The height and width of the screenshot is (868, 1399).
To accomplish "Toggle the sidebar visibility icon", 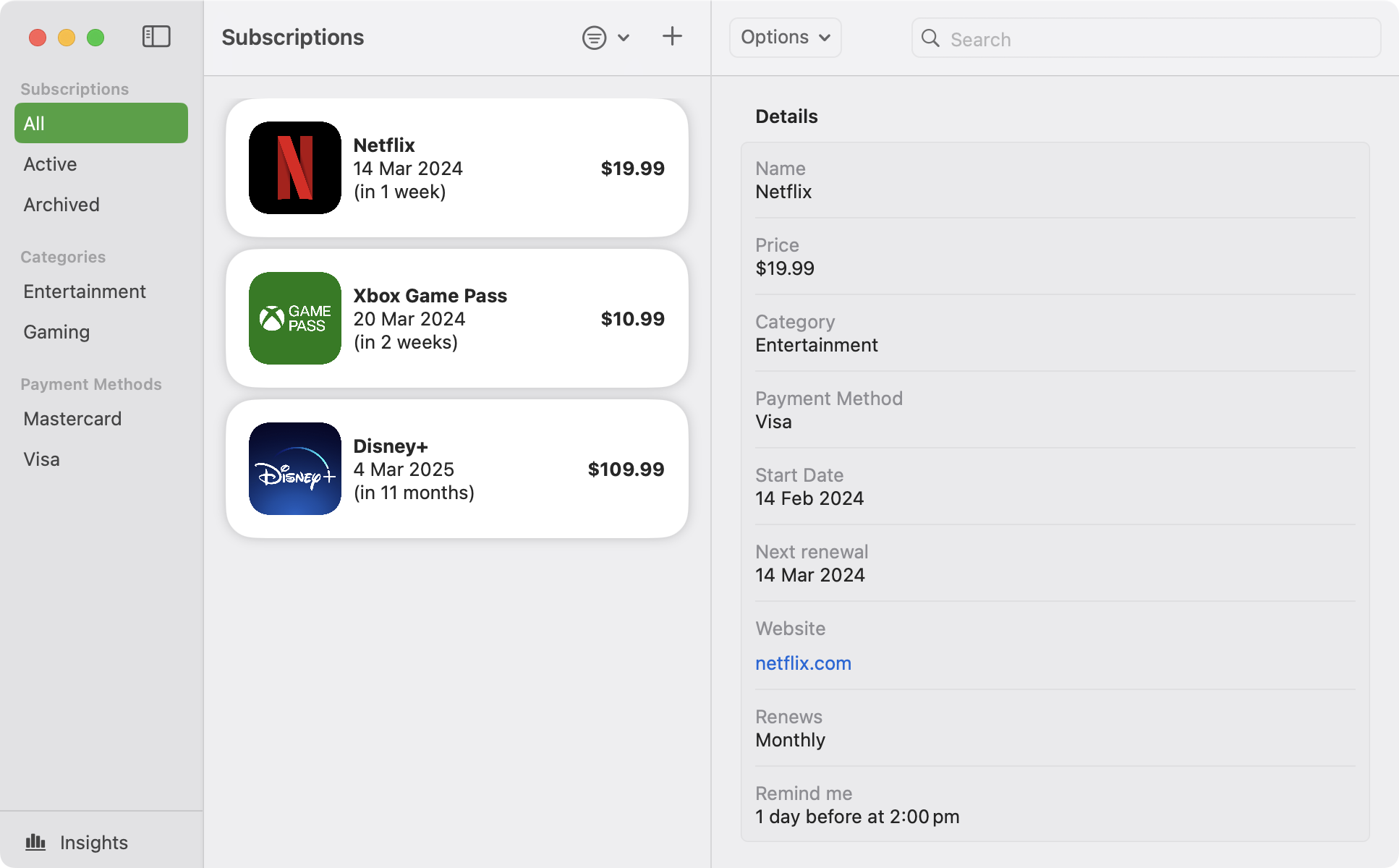I will [156, 37].
